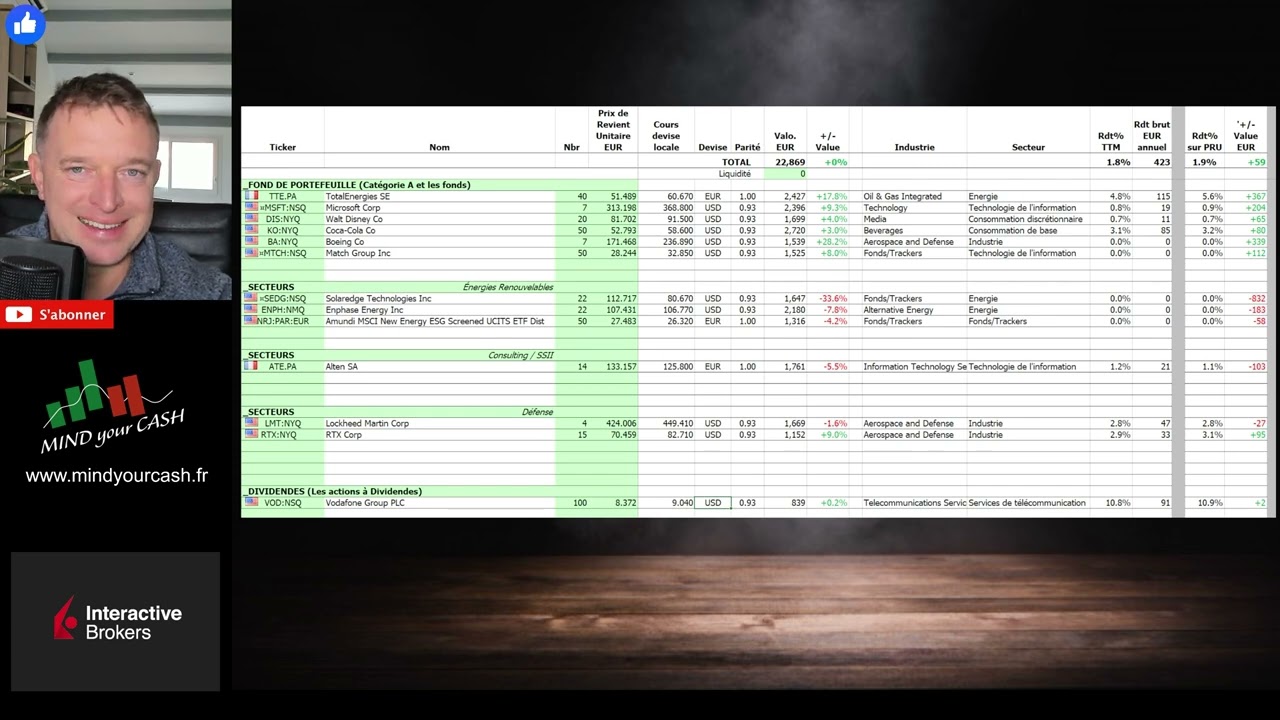Click Boeing's +28.2% gain cell
Image resolution: width=1280 pixels, height=720 pixels.
(832, 242)
